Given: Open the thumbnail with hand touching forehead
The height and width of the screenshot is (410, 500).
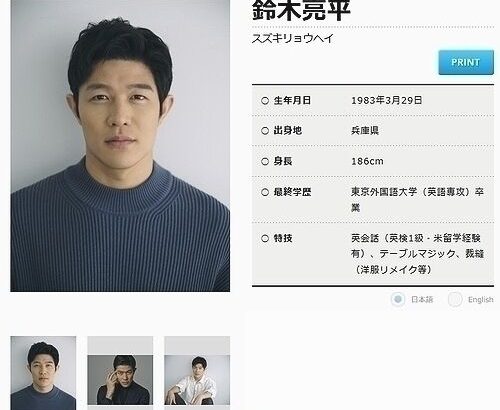Looking at the screenshot, I should point(120,379).
